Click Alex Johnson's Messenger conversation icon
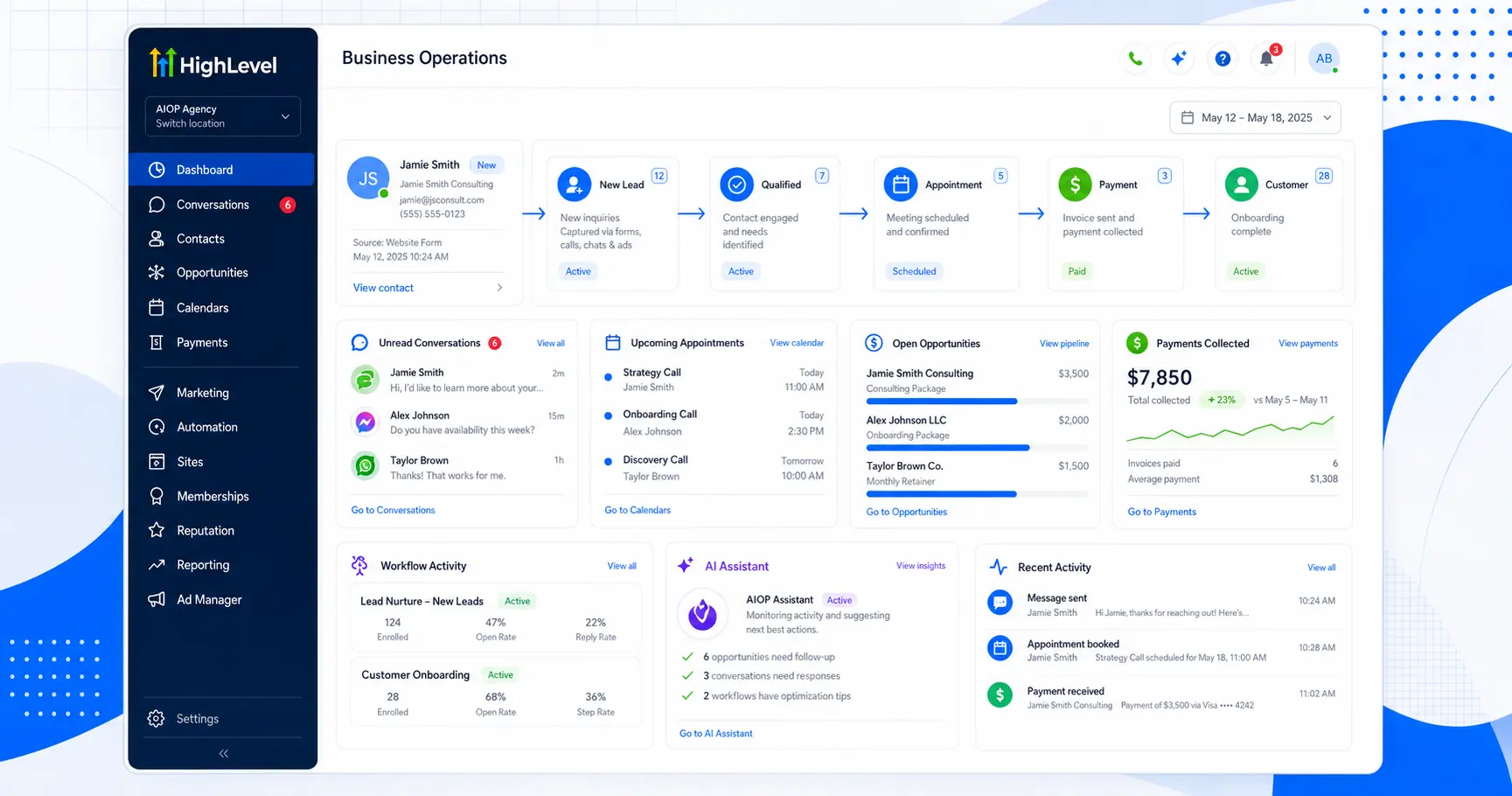This screenshot has width=1512, height=796. [x=365, y=422]
